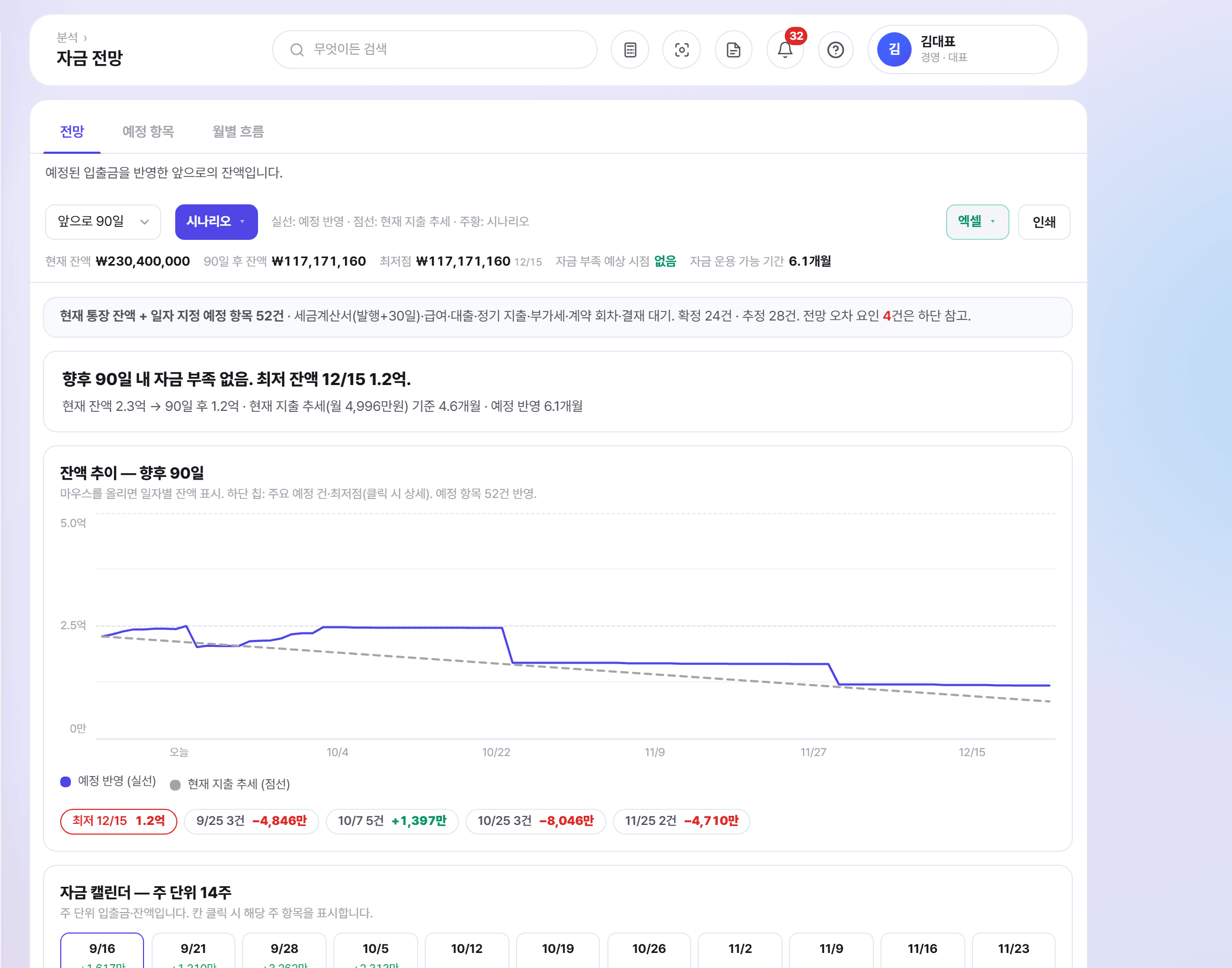Select the 9/25 3건 chip
The height and width of the screenshot is (968, 1232).
pos(252,821)
